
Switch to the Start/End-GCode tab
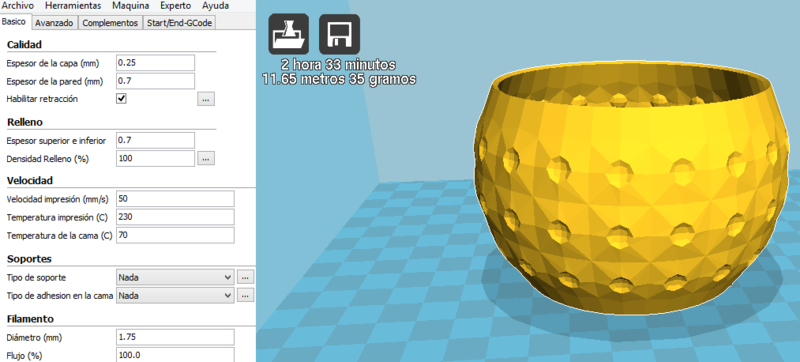pos(179,23)
